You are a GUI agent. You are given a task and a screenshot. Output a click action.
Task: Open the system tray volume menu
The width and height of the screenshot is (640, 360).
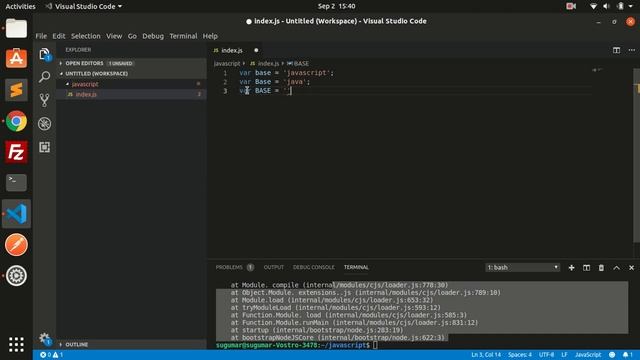click(x=606, y=6)
